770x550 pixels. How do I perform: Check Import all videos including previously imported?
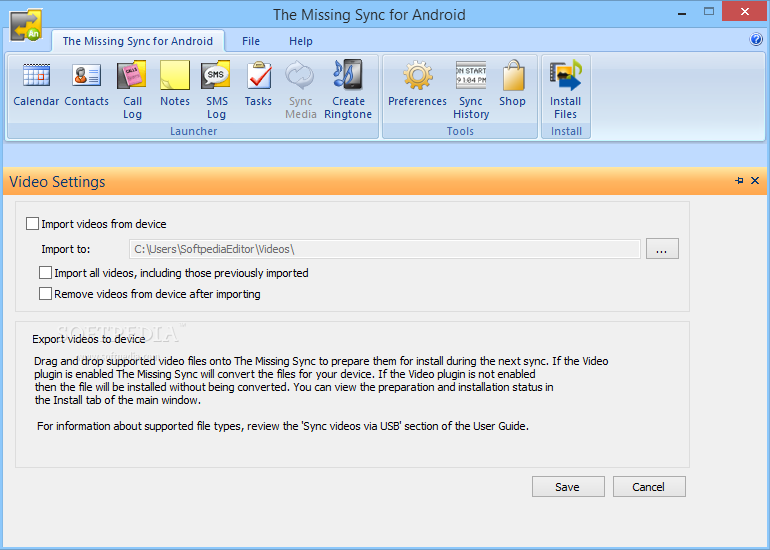pos(45,273)
